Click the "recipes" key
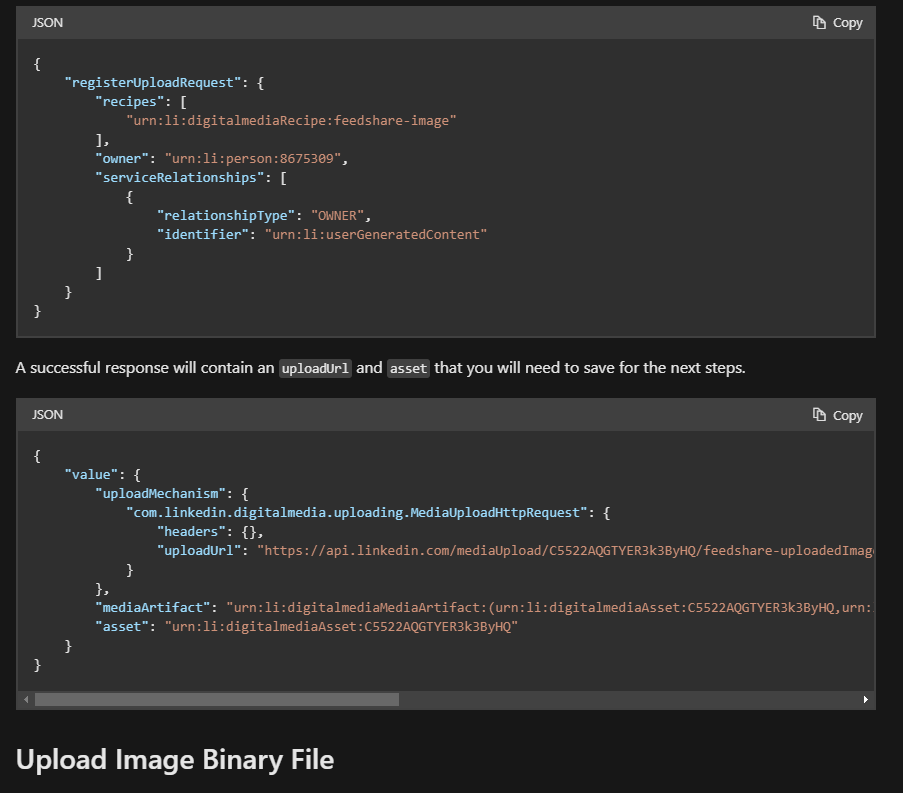The height and width of the screenshot is (793, 903). pyautogui.click(x=130, y=101)
